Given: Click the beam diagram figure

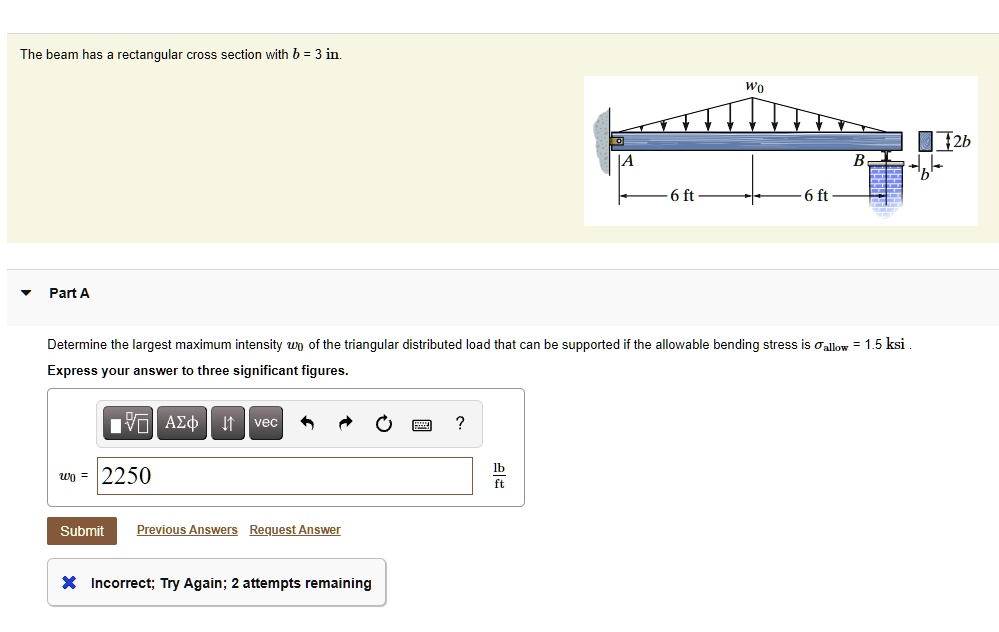Looking at the screenshot, I should point(781,148).
